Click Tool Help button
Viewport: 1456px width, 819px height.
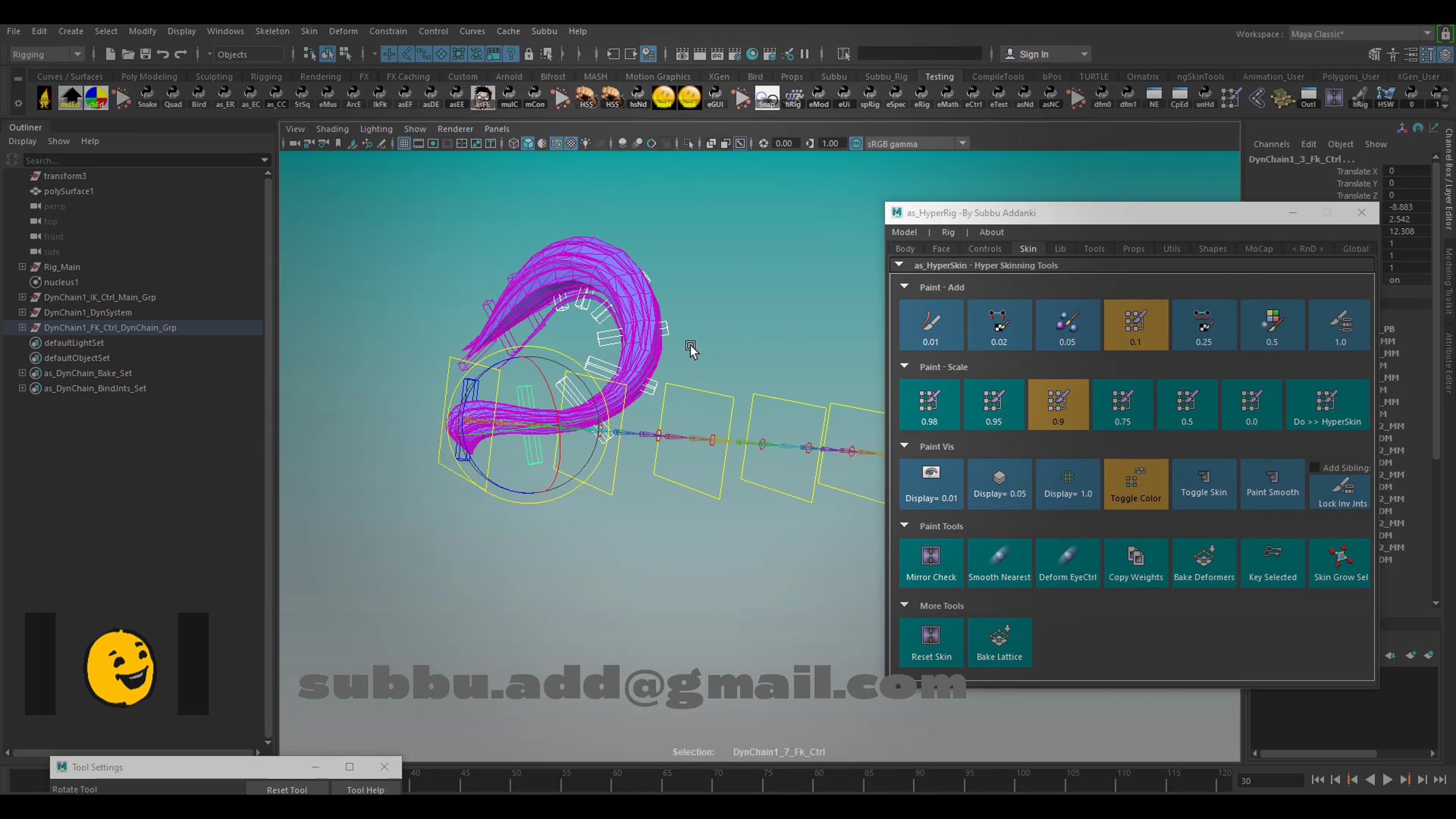point(365,789)
